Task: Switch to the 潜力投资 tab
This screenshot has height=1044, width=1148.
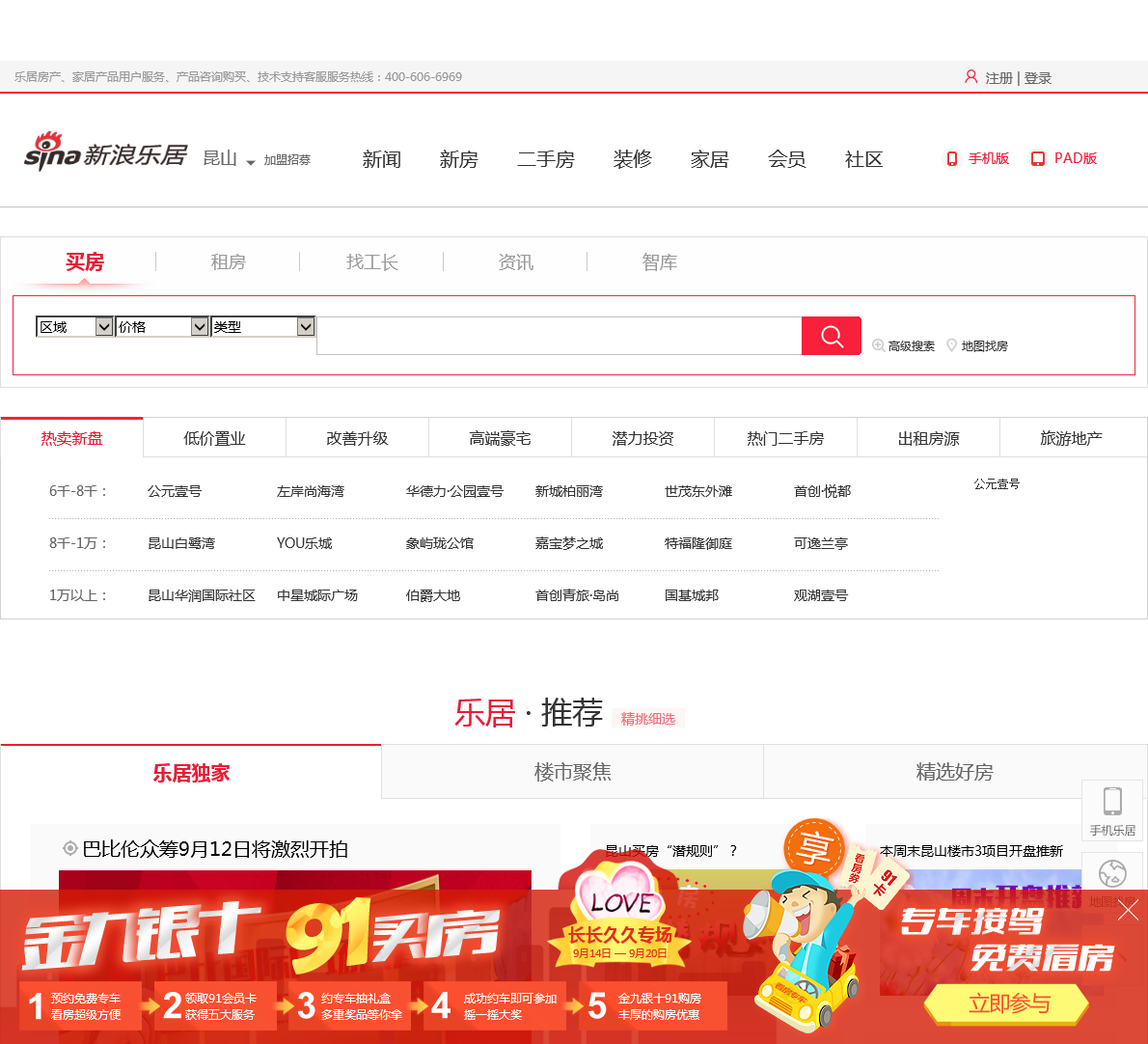Action: click(642, 438)
